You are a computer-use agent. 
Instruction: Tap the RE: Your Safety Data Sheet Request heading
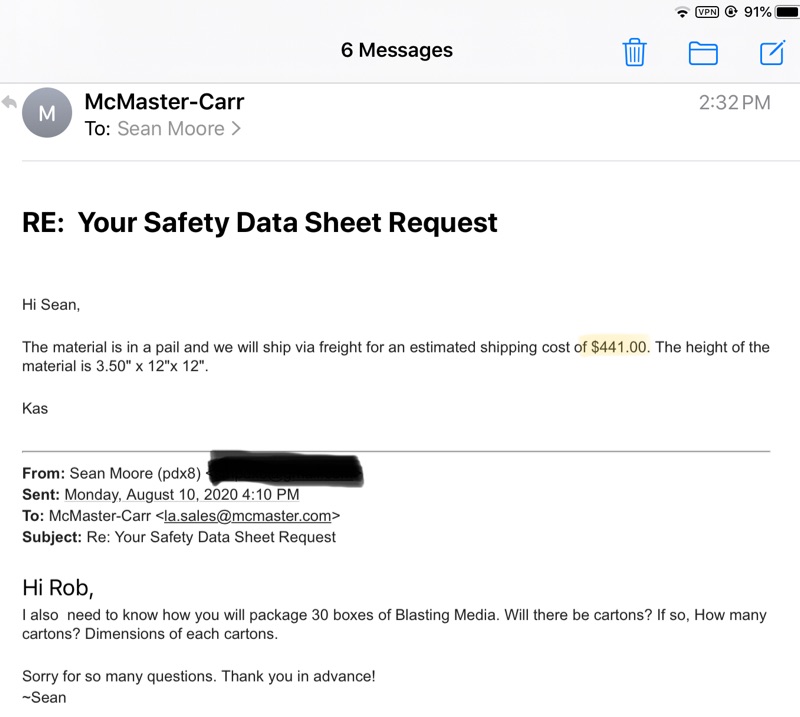pos(260,222)
